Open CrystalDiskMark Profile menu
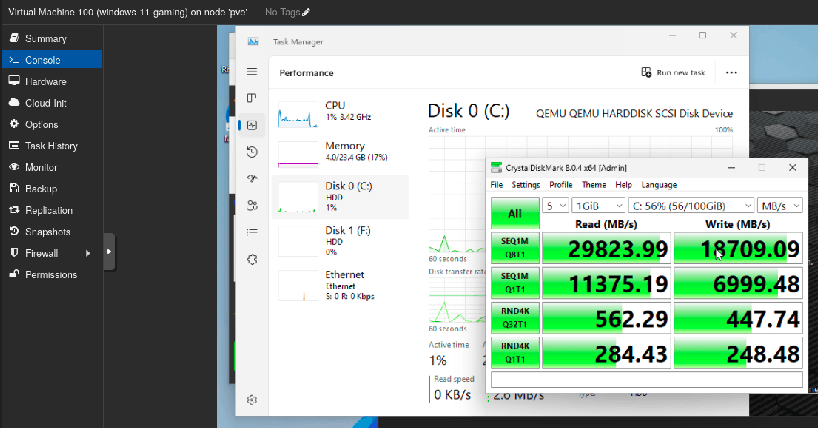Screen dimensions: 818x428 (561, 185)
